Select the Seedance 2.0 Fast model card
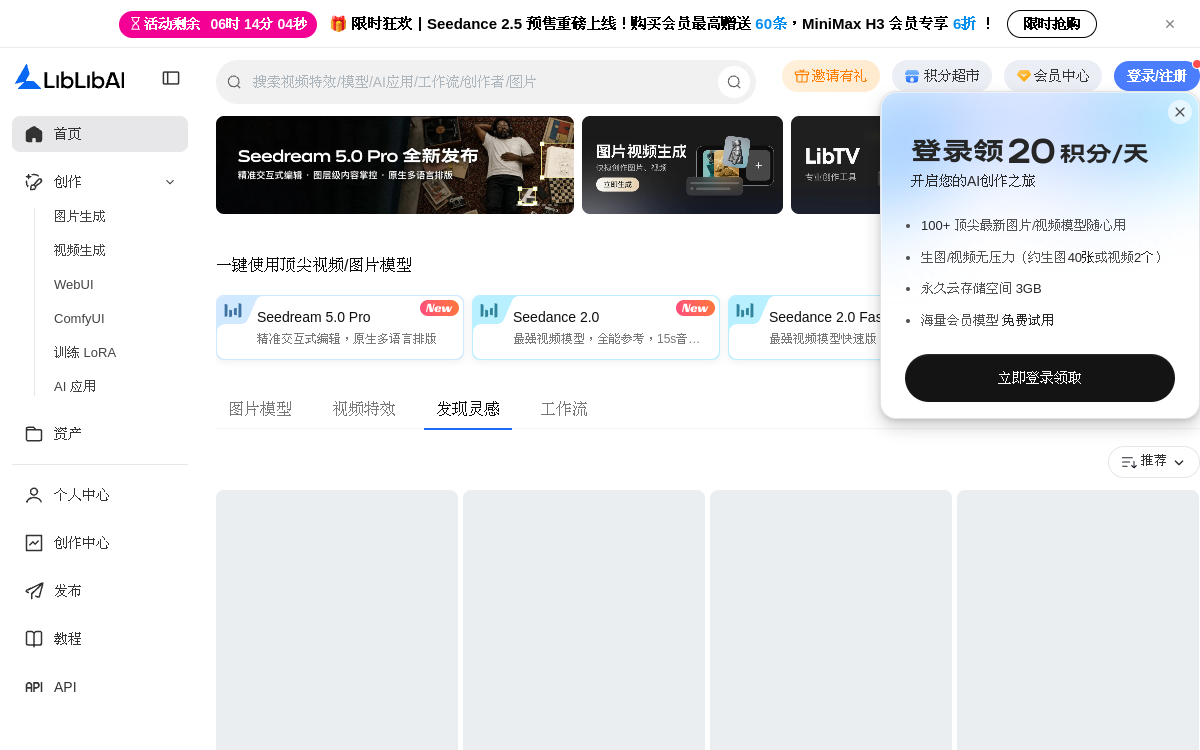This screenshot has height=750, width=1200. point(804,327)
